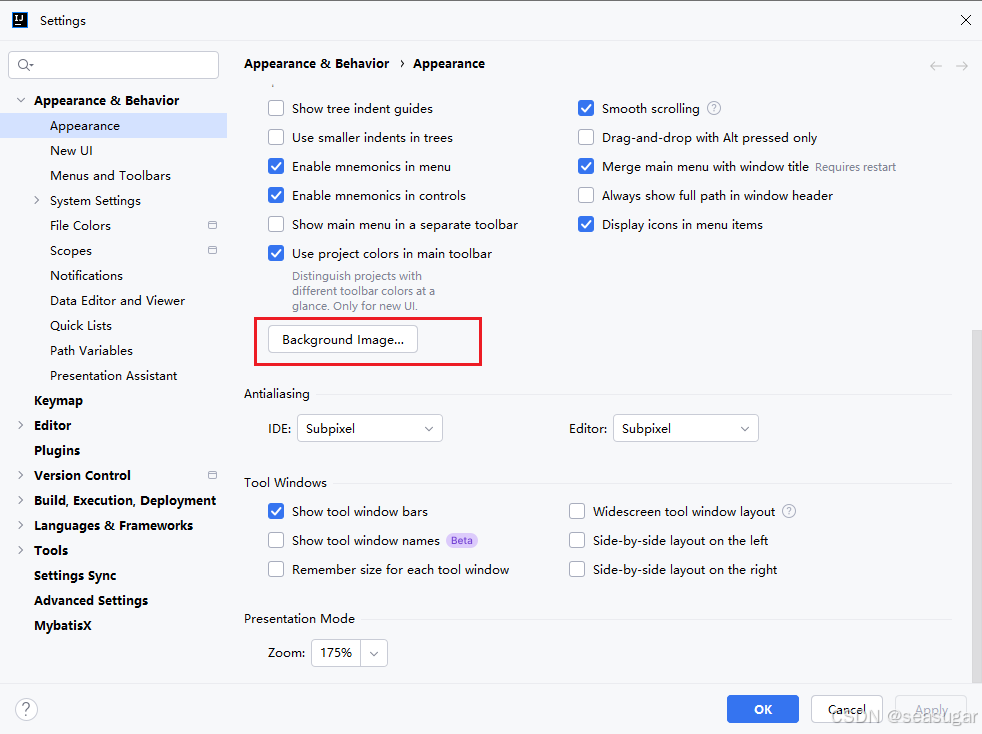
Task: Enable Widescreen tool window layout
Action: point(577,511)
